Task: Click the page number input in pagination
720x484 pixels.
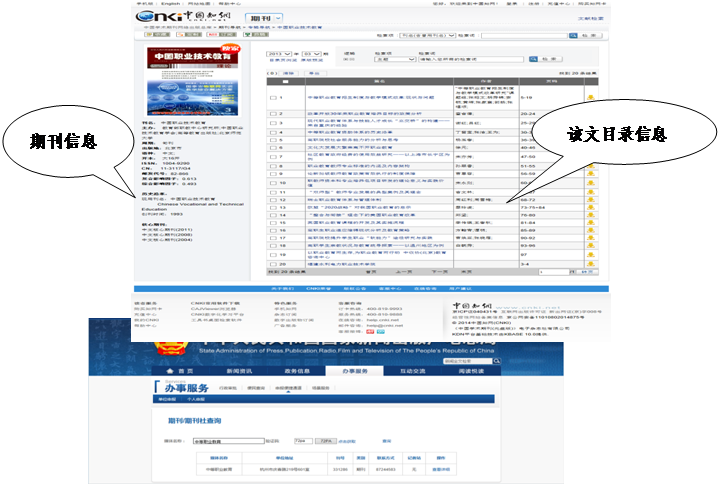Action: [554, 272]
